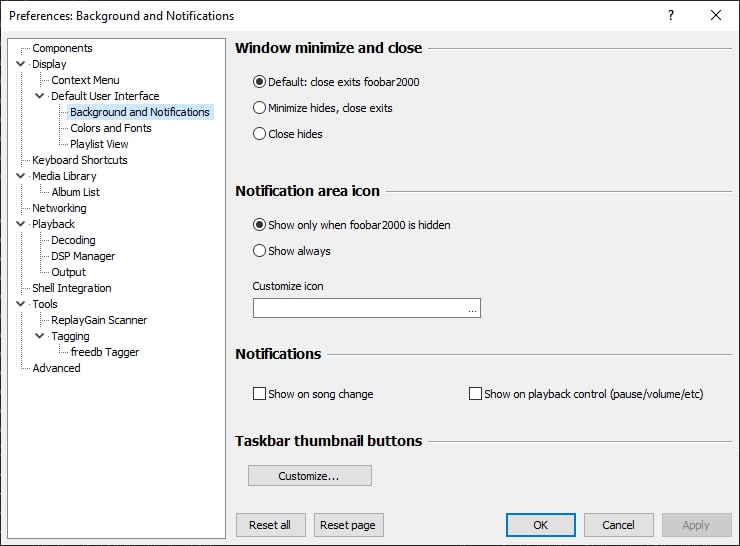Viewport: 740px width, 546px height.
Task: Select Album List in the tree
Action: pos(76,192)
